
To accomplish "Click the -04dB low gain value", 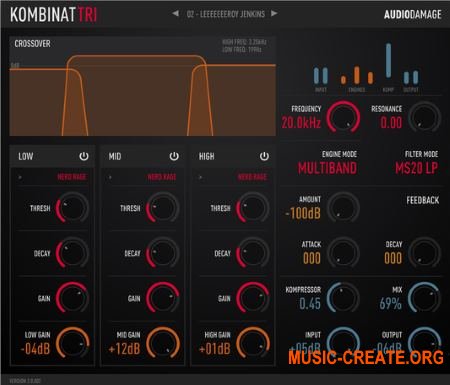I will click(35, 349).
